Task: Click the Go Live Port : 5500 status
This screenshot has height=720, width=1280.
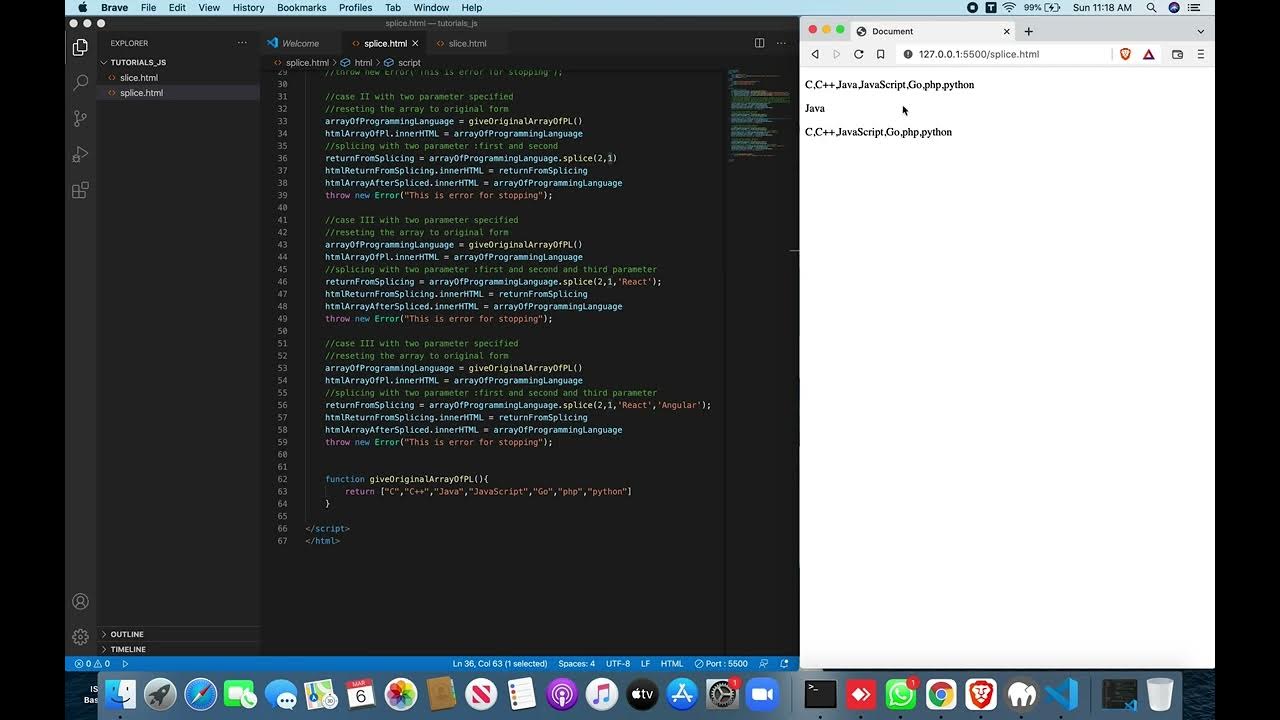Action: [721, 663]
